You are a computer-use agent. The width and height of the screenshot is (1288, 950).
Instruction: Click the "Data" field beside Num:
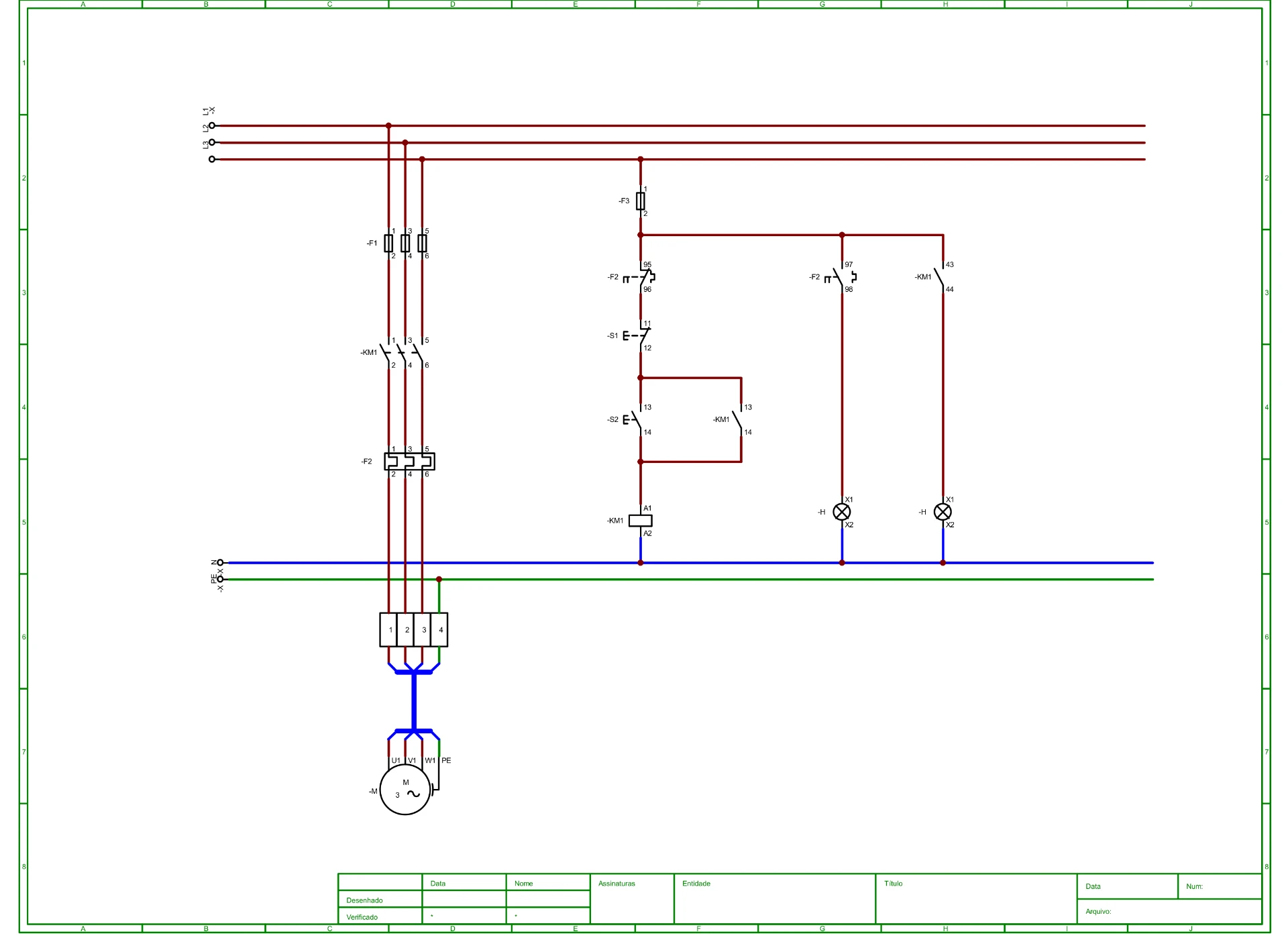click(1128, 886)
